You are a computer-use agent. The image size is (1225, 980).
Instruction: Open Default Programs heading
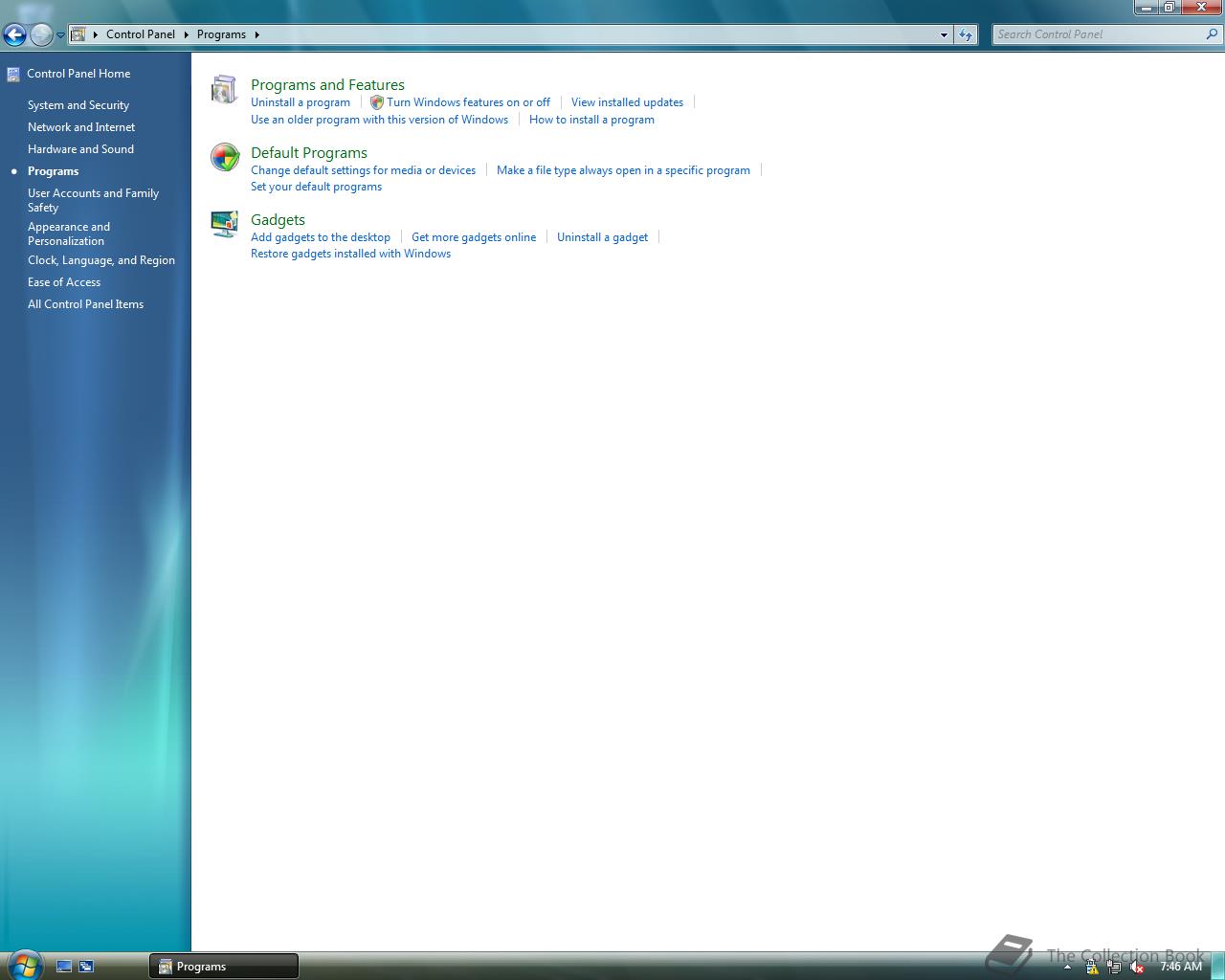pos(309,153)
